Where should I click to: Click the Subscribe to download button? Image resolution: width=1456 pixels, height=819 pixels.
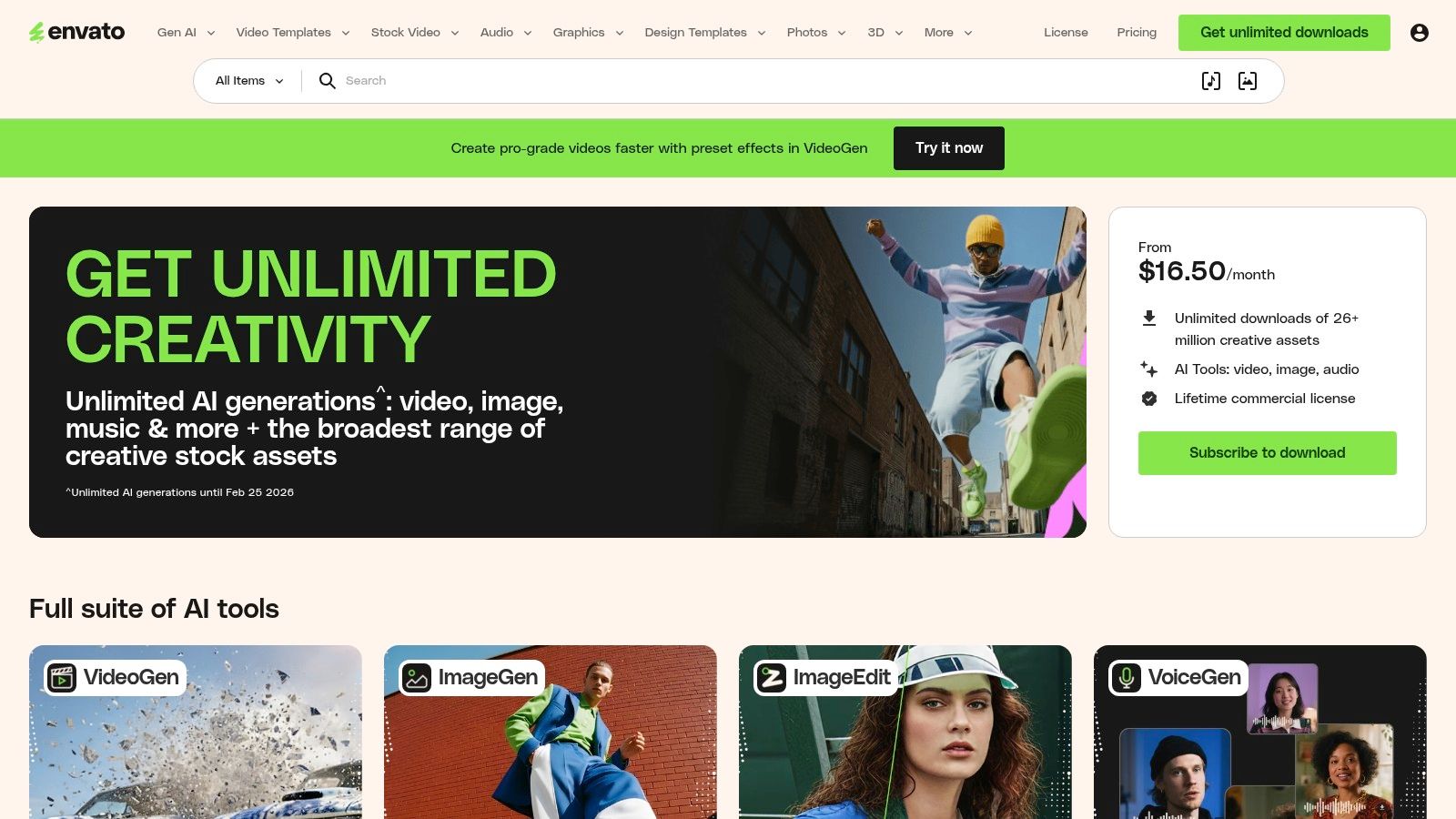tap(1267, 452)
